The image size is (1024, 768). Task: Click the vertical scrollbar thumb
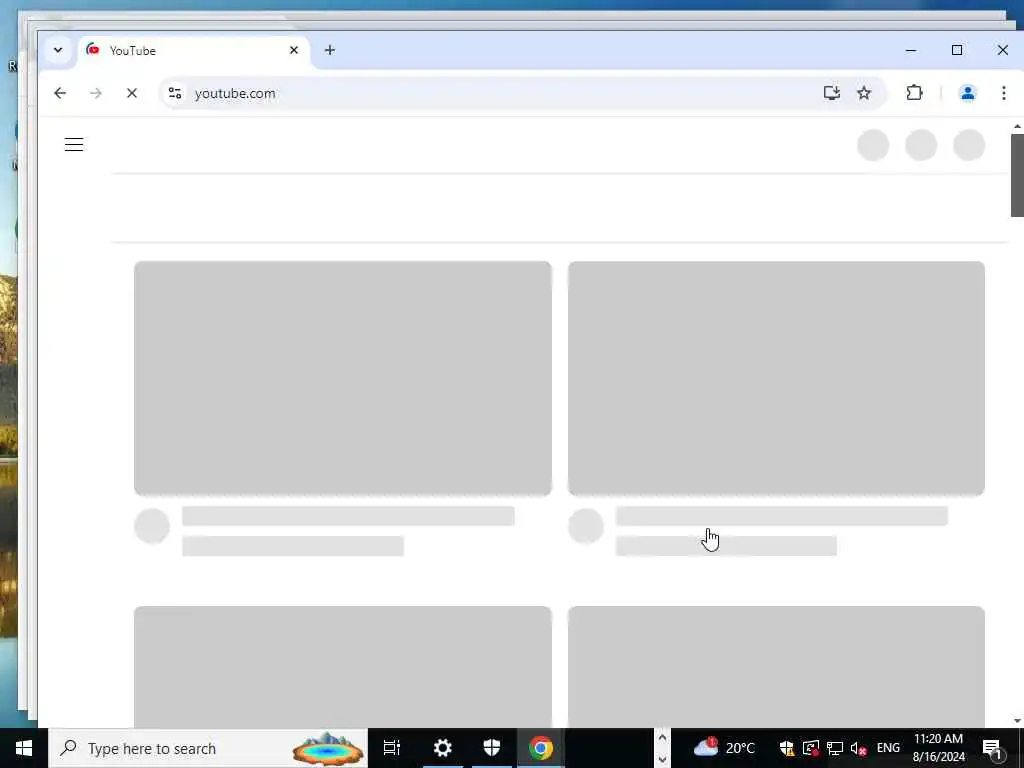tap(1017, 175)
